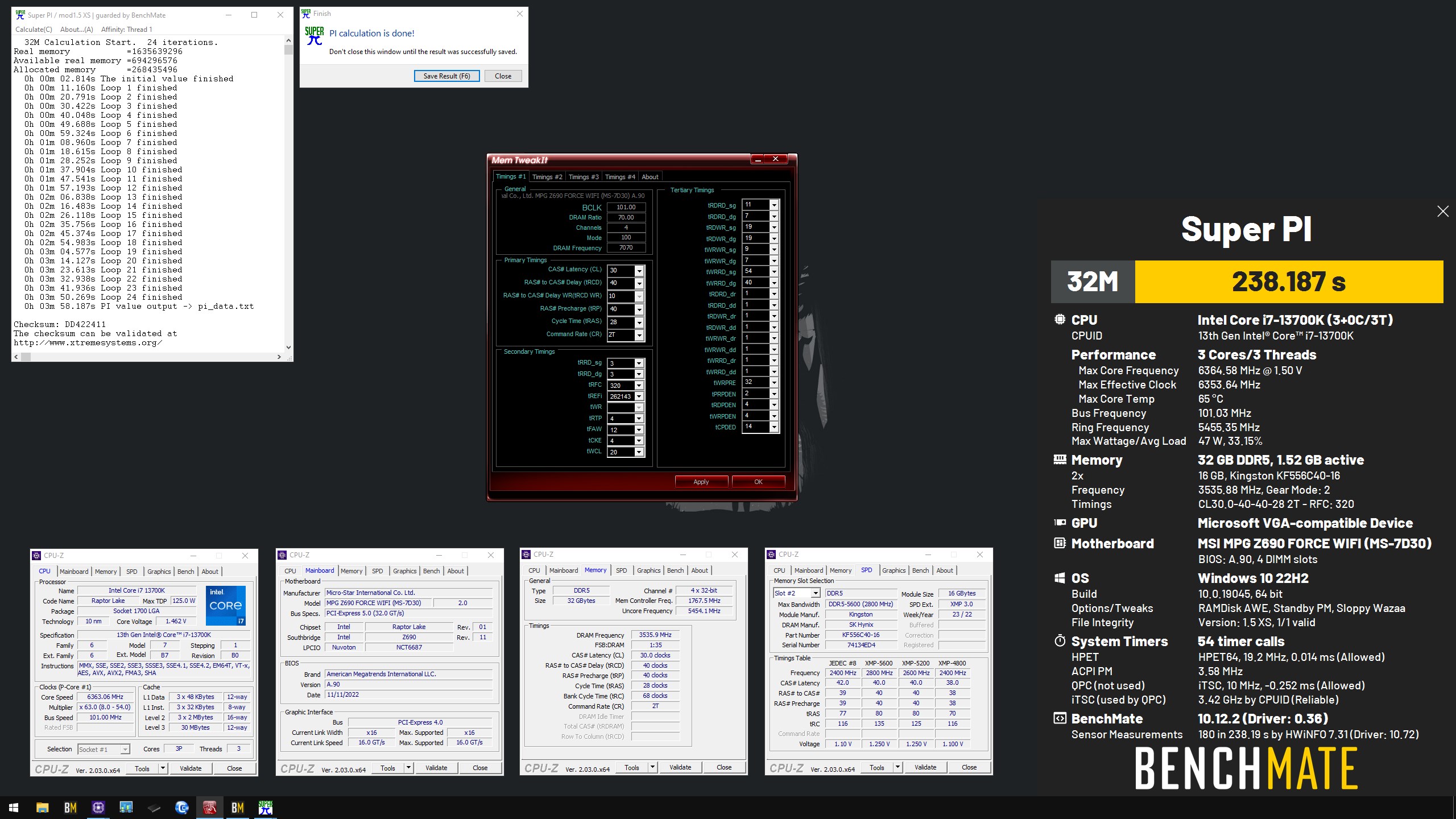Open the Timings #4 tab in MemTweakIt
This screenshot has height=819, width=1456.
(620, 177)
